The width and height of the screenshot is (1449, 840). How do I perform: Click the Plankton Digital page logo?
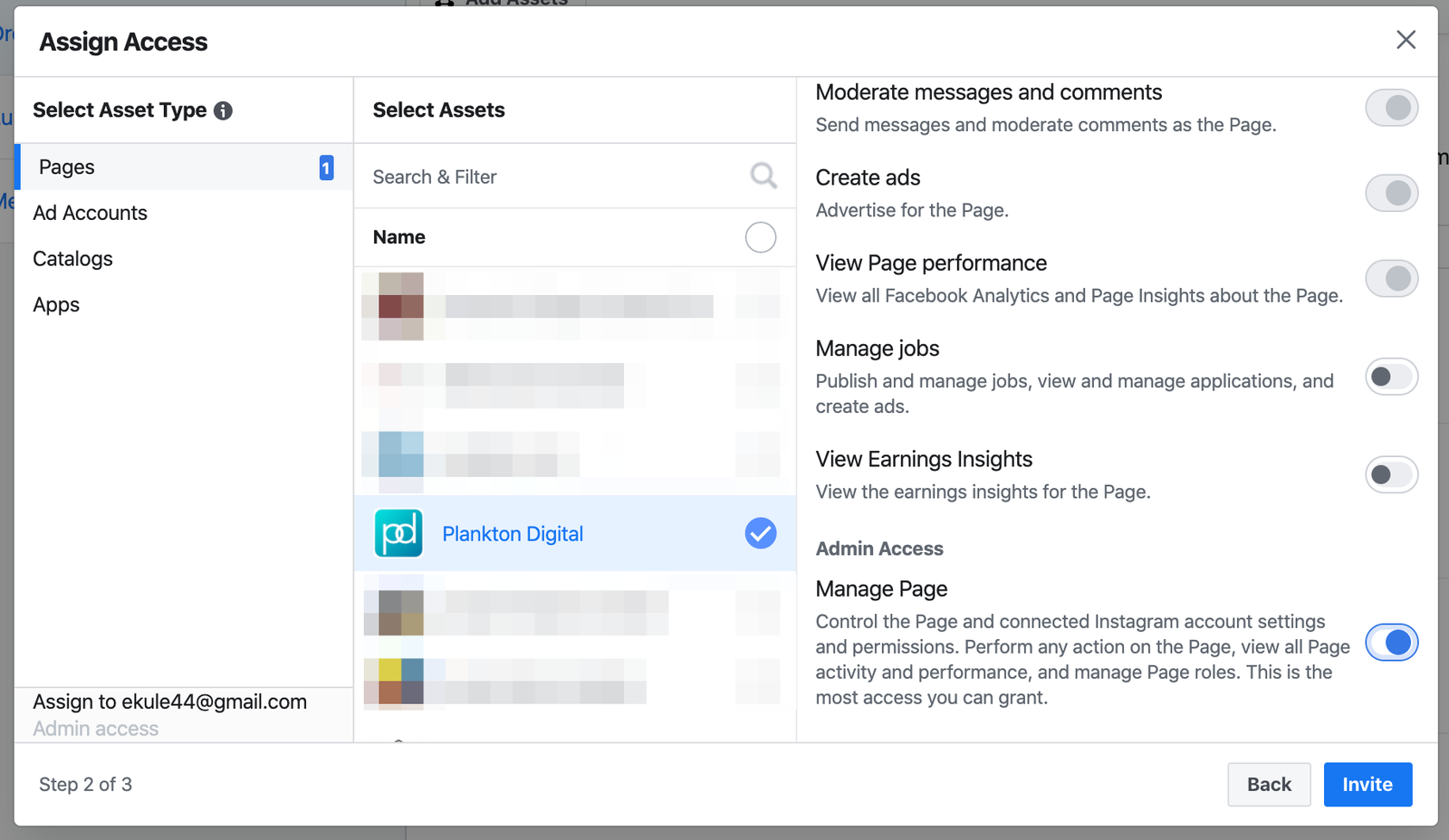pyautogui.click(x=398, y=533)
